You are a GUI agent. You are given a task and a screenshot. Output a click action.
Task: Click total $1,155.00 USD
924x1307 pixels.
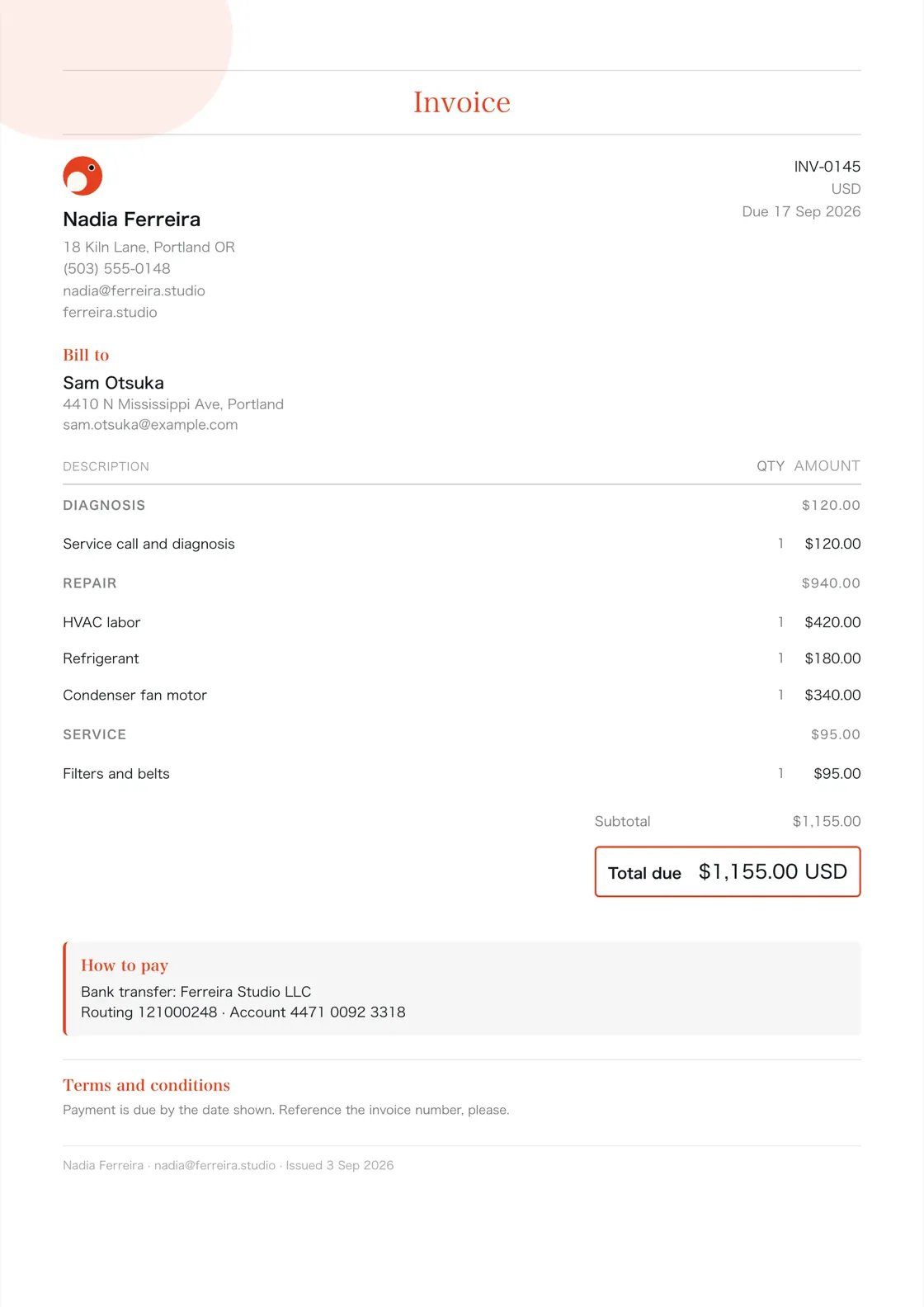773,871
